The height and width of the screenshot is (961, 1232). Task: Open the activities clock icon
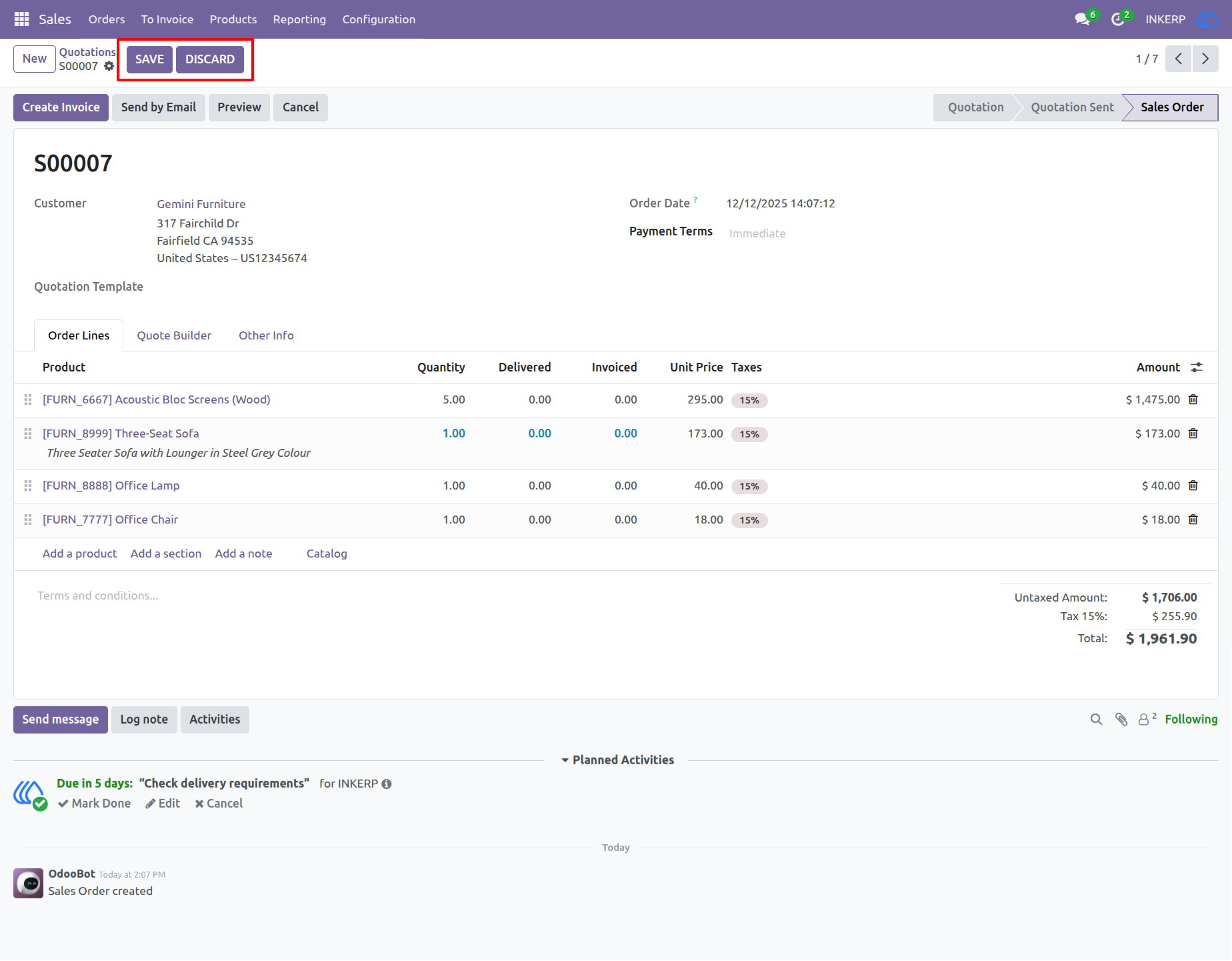[x=1118, y=19]
